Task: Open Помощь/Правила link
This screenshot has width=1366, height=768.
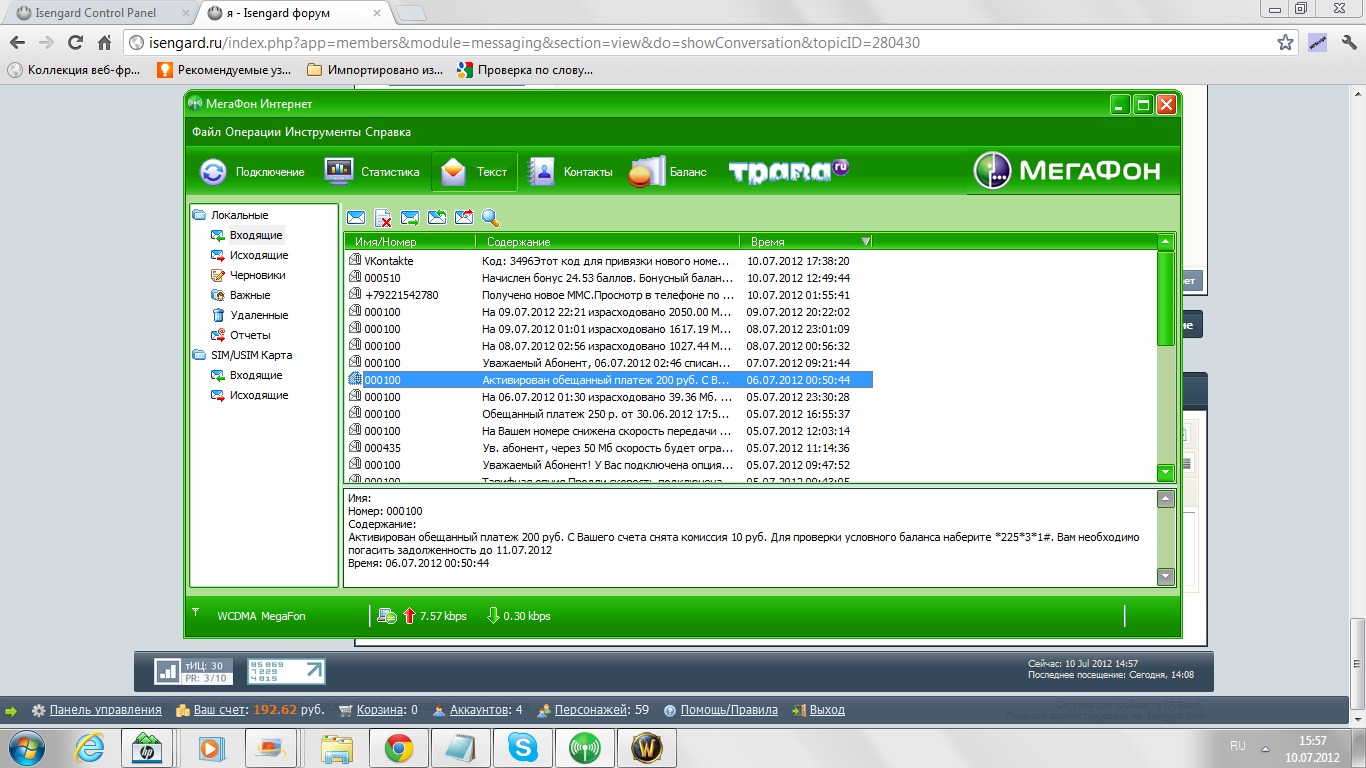Action: click(x=729, y=710)
